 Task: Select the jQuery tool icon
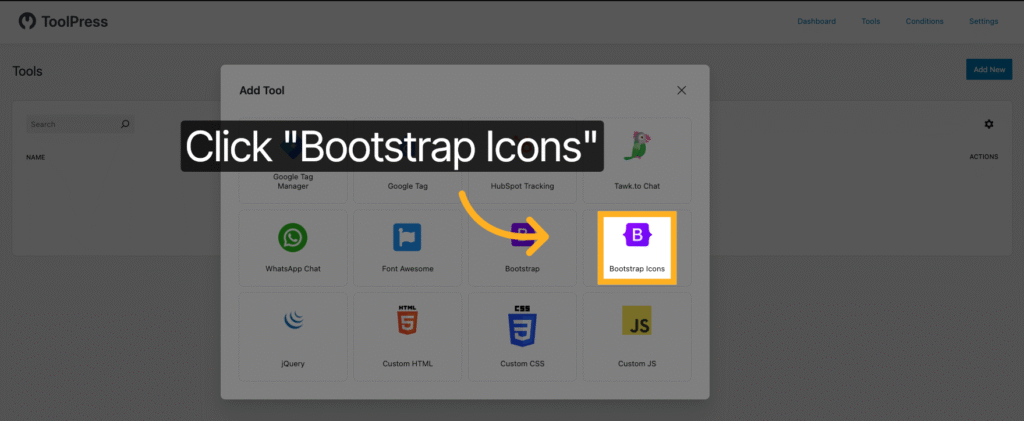coord(293,321)
